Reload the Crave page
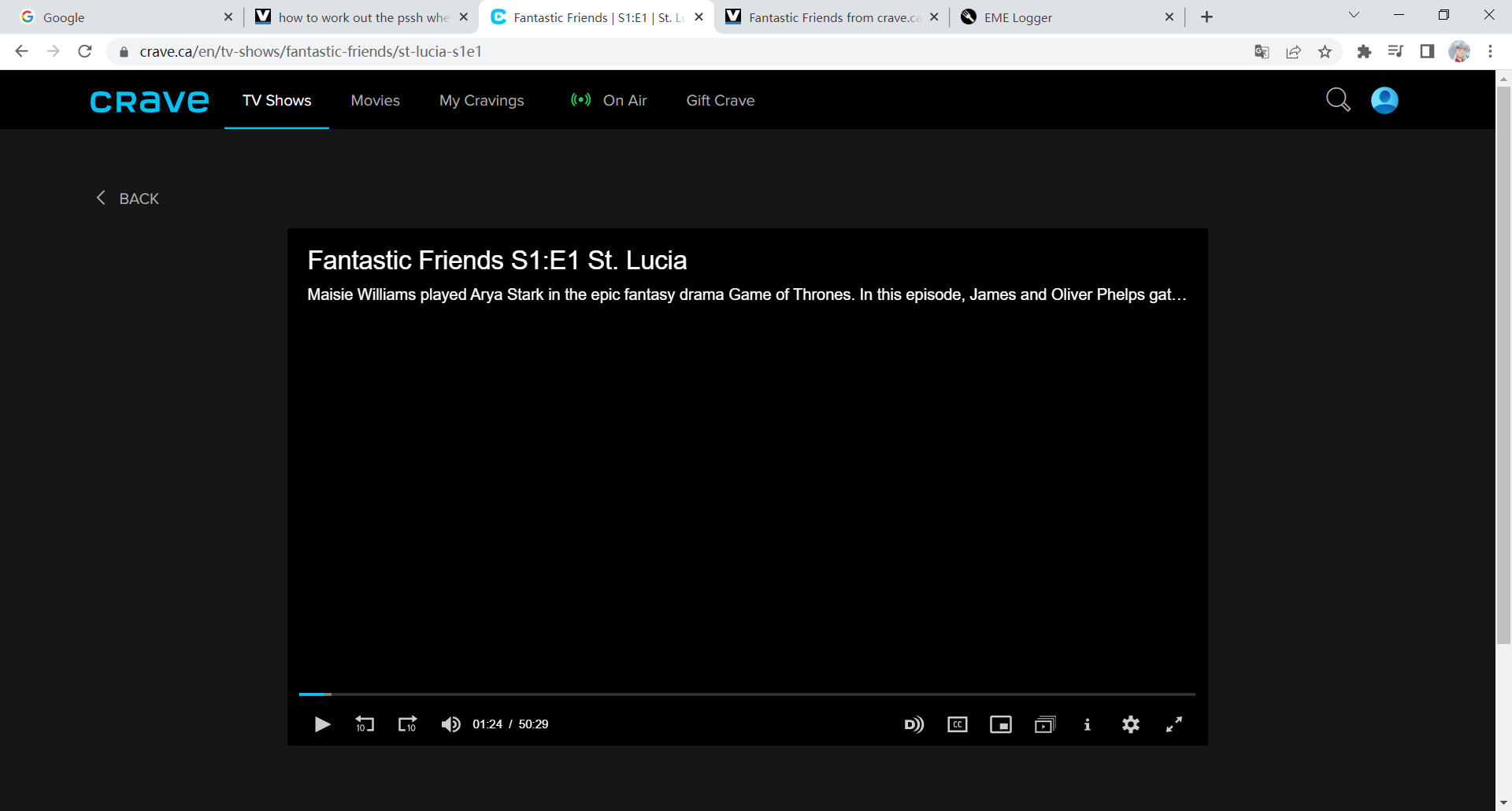 tap(85, 51)
